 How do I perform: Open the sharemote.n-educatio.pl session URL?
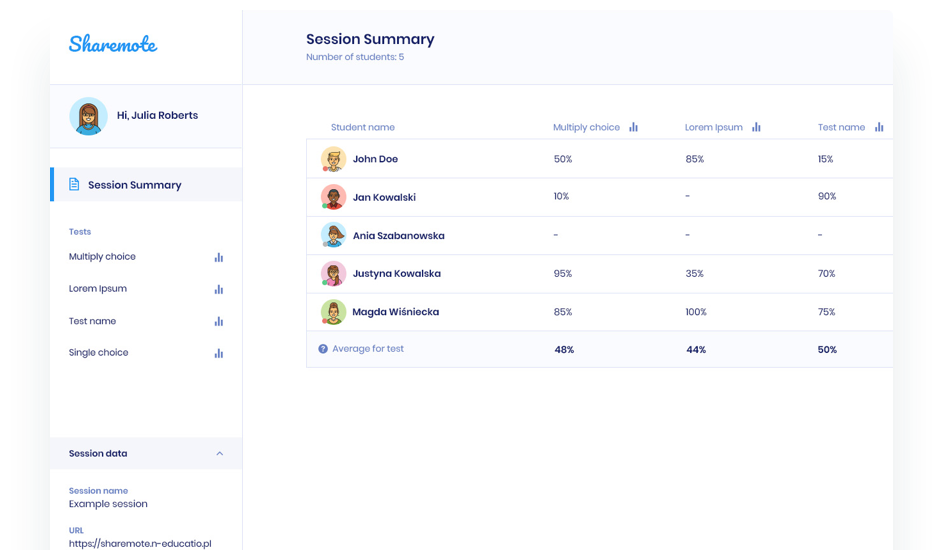(140, 544)
